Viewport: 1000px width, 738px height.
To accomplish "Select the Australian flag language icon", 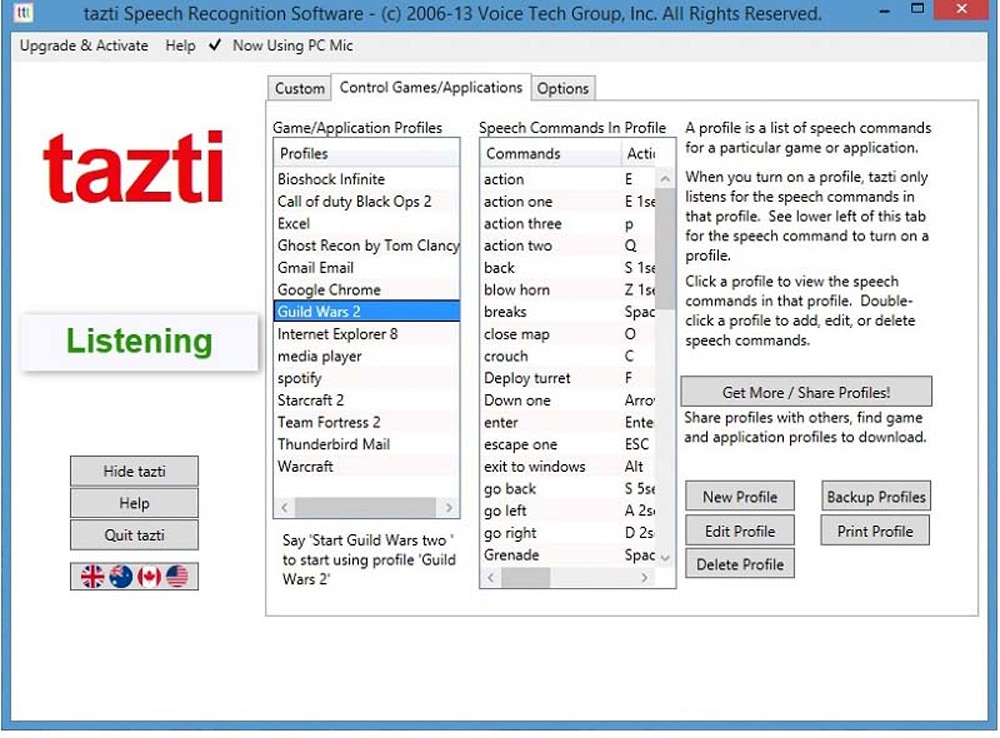I will pos(120,575).
